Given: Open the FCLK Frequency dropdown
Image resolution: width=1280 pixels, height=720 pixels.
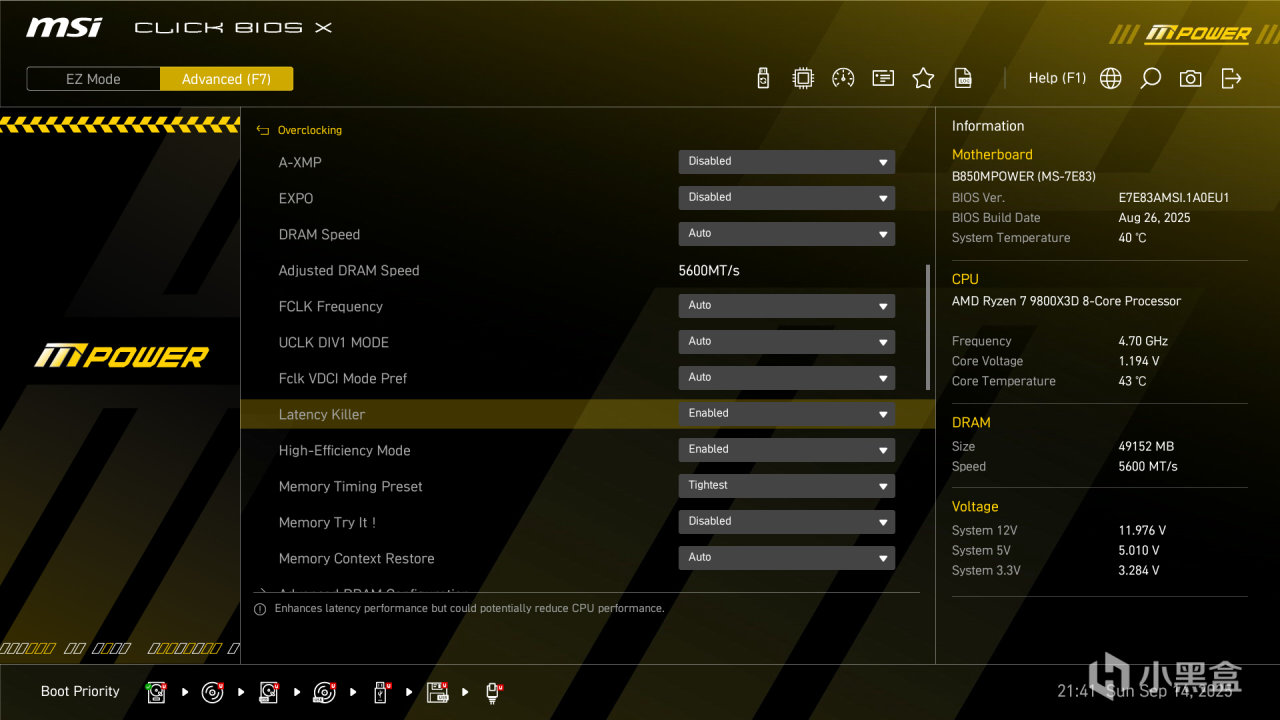Looking at the screenshot, I should click(787, 306).
